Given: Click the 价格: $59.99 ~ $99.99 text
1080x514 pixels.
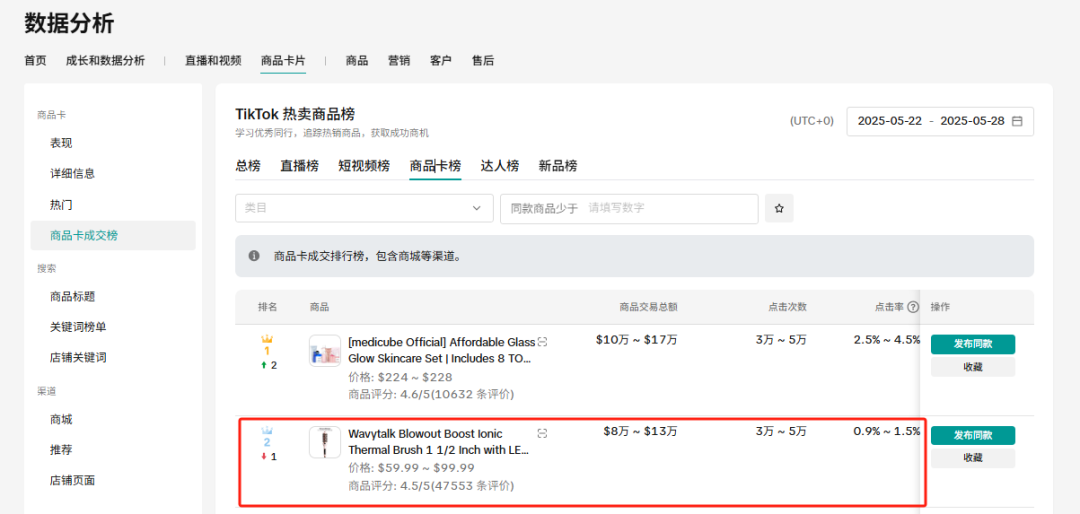Looking at the screenshot, I should point(411,469).
